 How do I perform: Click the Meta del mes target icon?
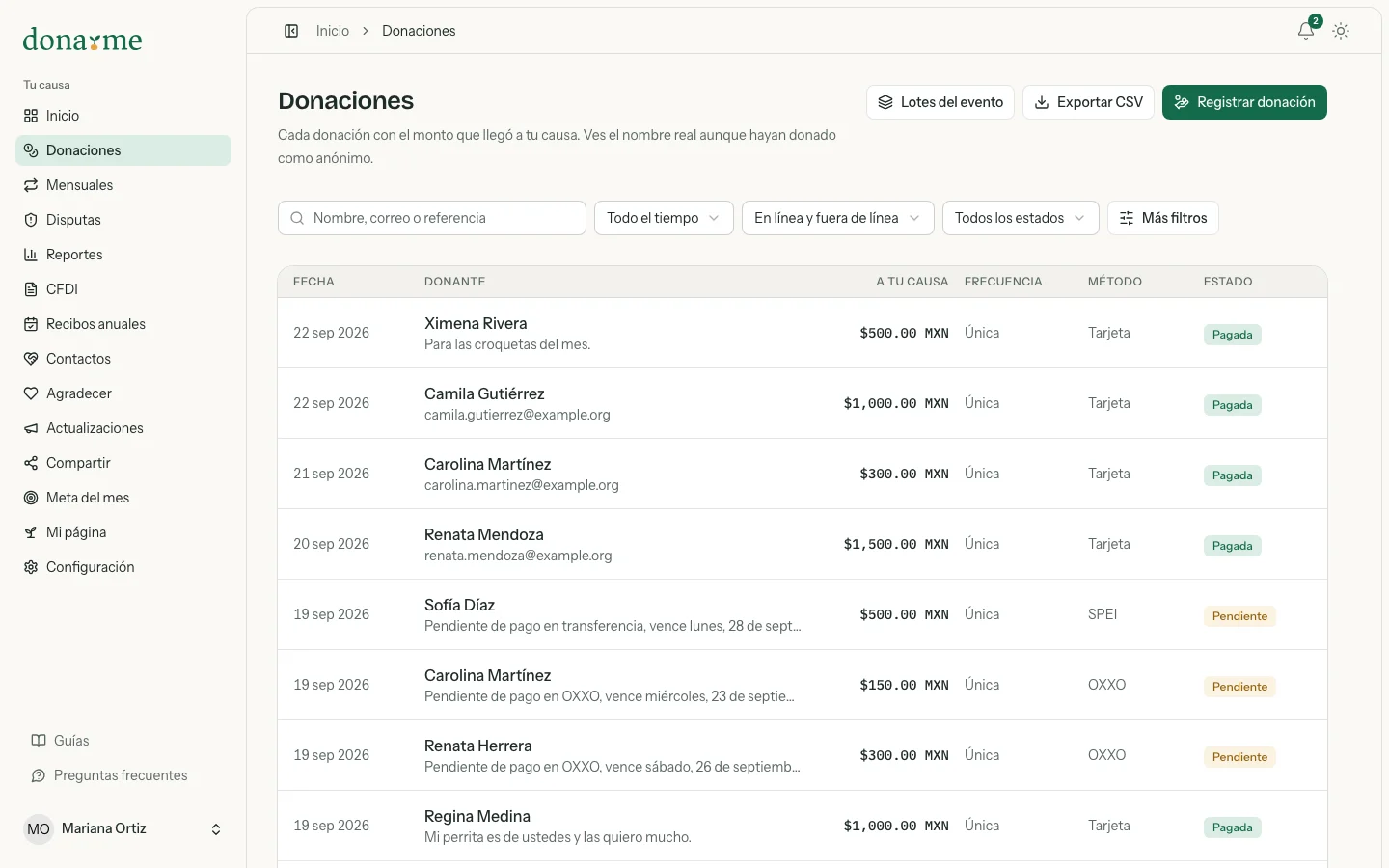click(x=31, y=498)
